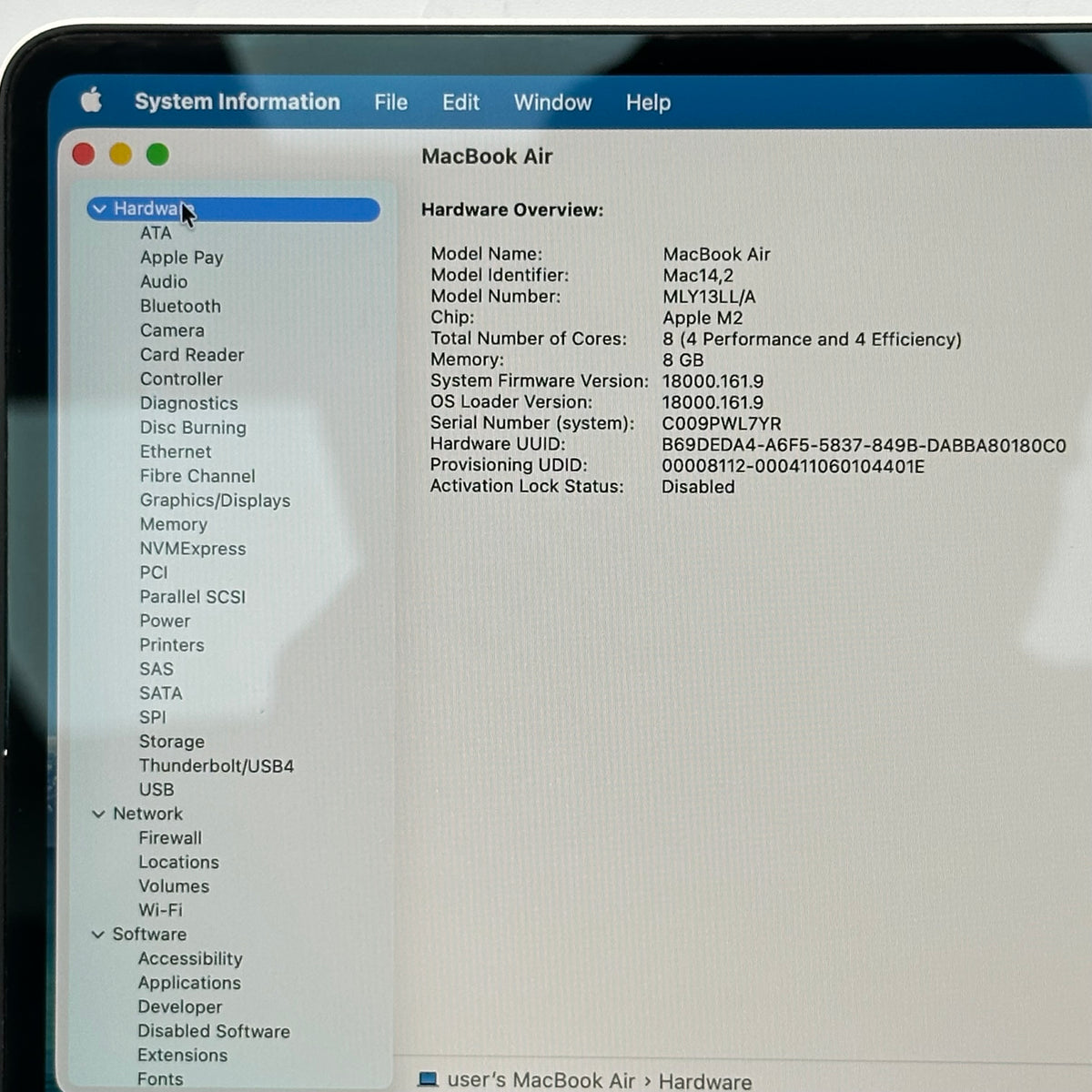Select Graphics/Displays in the sidebar

pyautogui.click(x=215, y=500)
